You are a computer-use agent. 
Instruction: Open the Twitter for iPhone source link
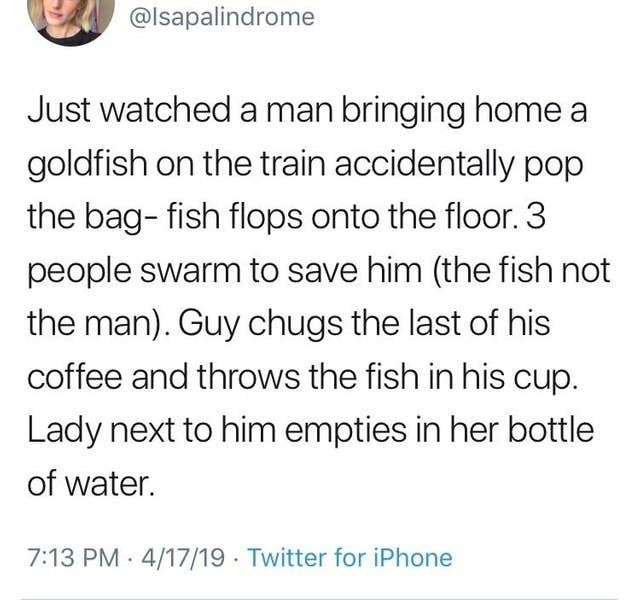click(350, 557)
